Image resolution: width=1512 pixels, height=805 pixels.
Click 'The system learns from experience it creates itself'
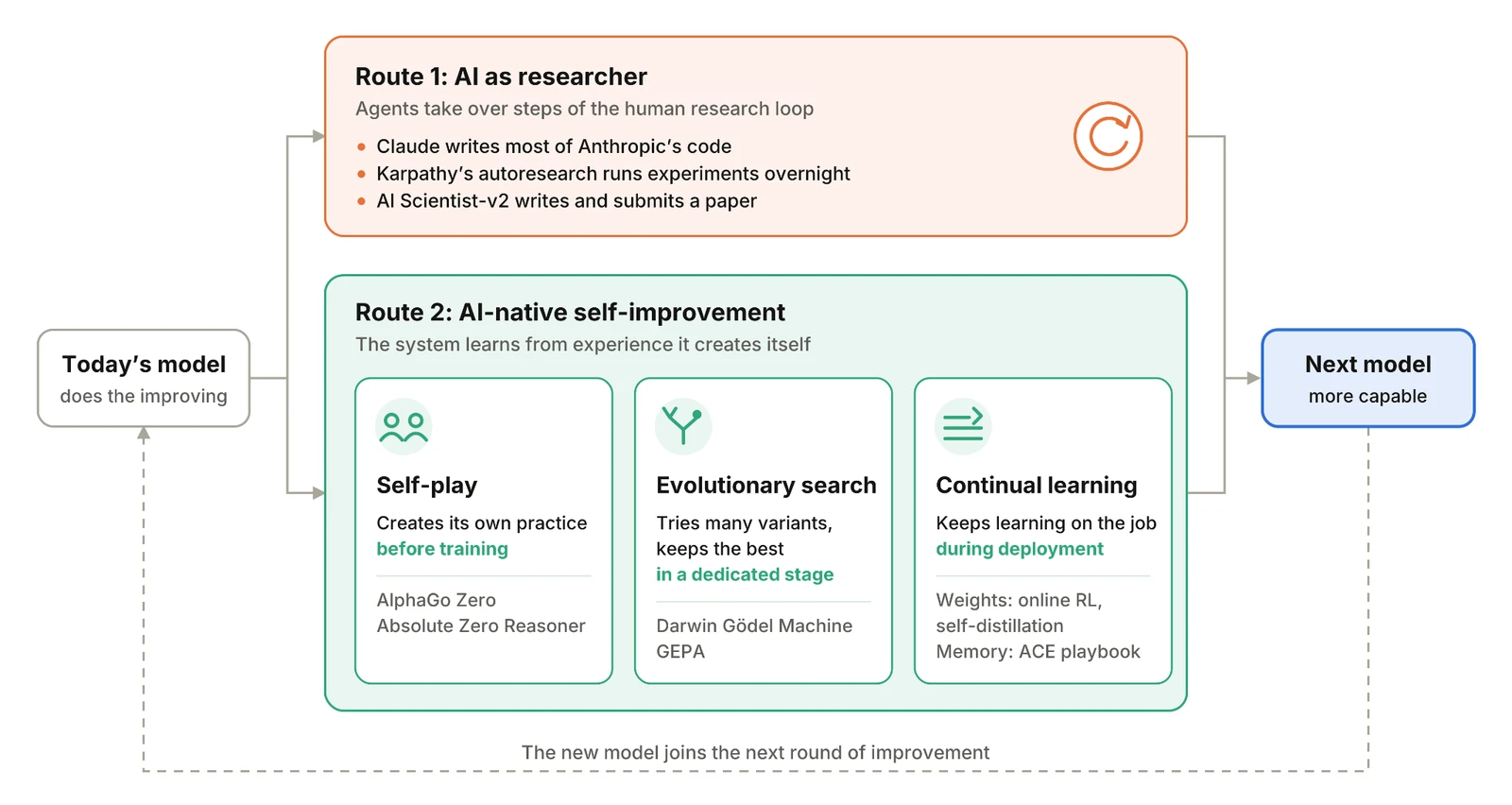(583, 345)
